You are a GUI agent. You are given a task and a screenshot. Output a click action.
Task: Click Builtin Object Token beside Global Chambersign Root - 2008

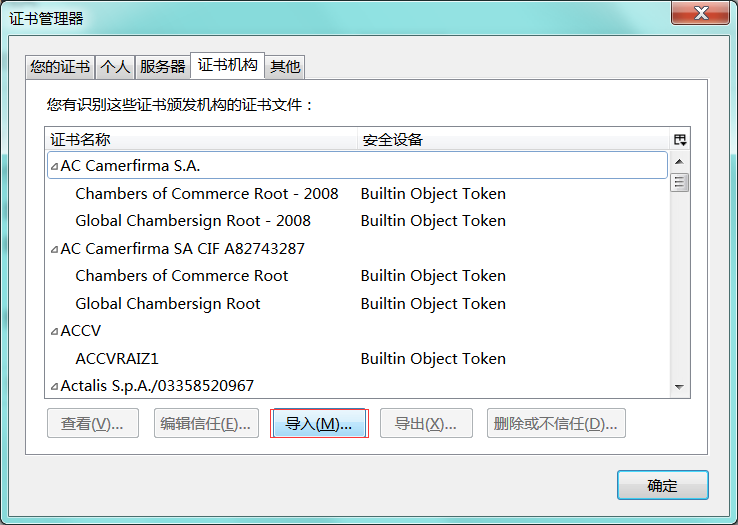coord(433,221)
